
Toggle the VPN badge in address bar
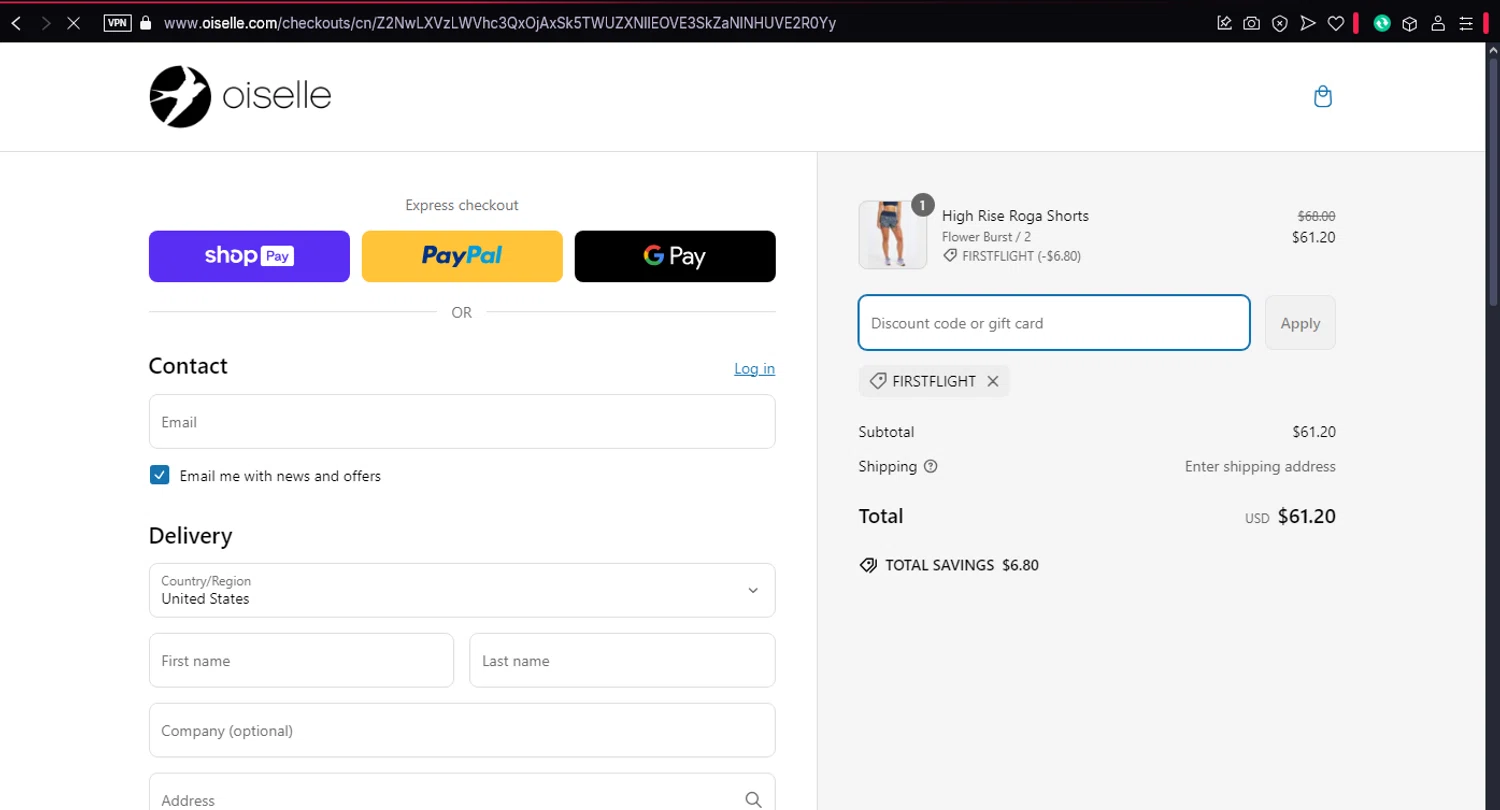click(117, 22)
